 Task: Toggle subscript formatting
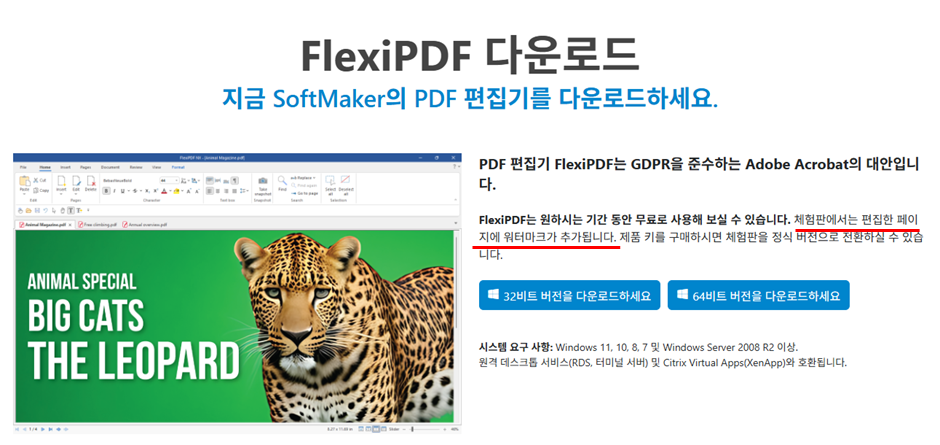[x=147, y=191]
